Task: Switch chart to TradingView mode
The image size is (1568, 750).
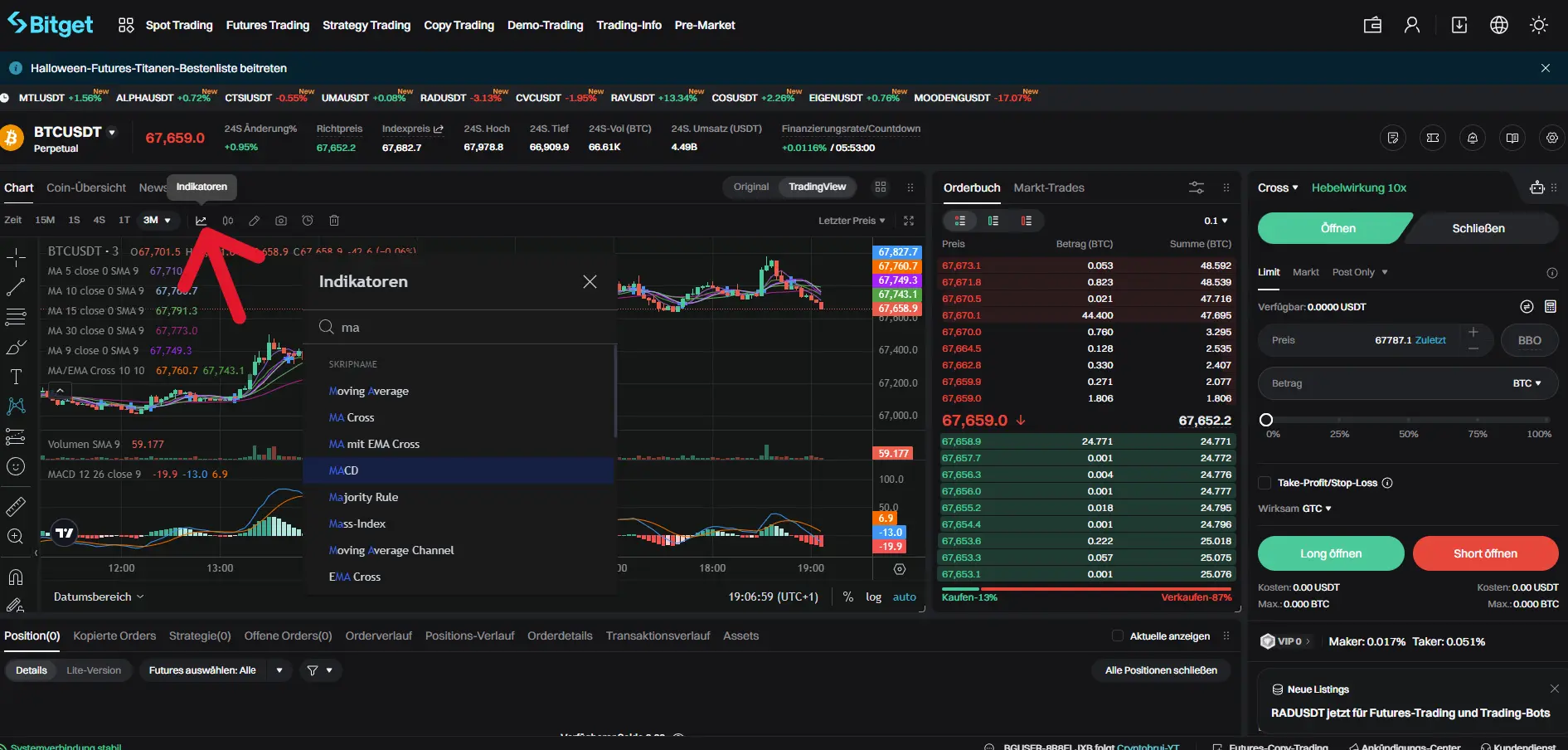Action: 817,187
